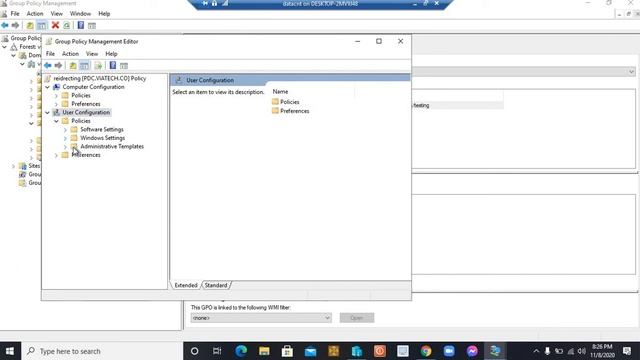Click Up one level icon in Editor toolbar
Screen dimensions: 640x360
click(73, 65)
